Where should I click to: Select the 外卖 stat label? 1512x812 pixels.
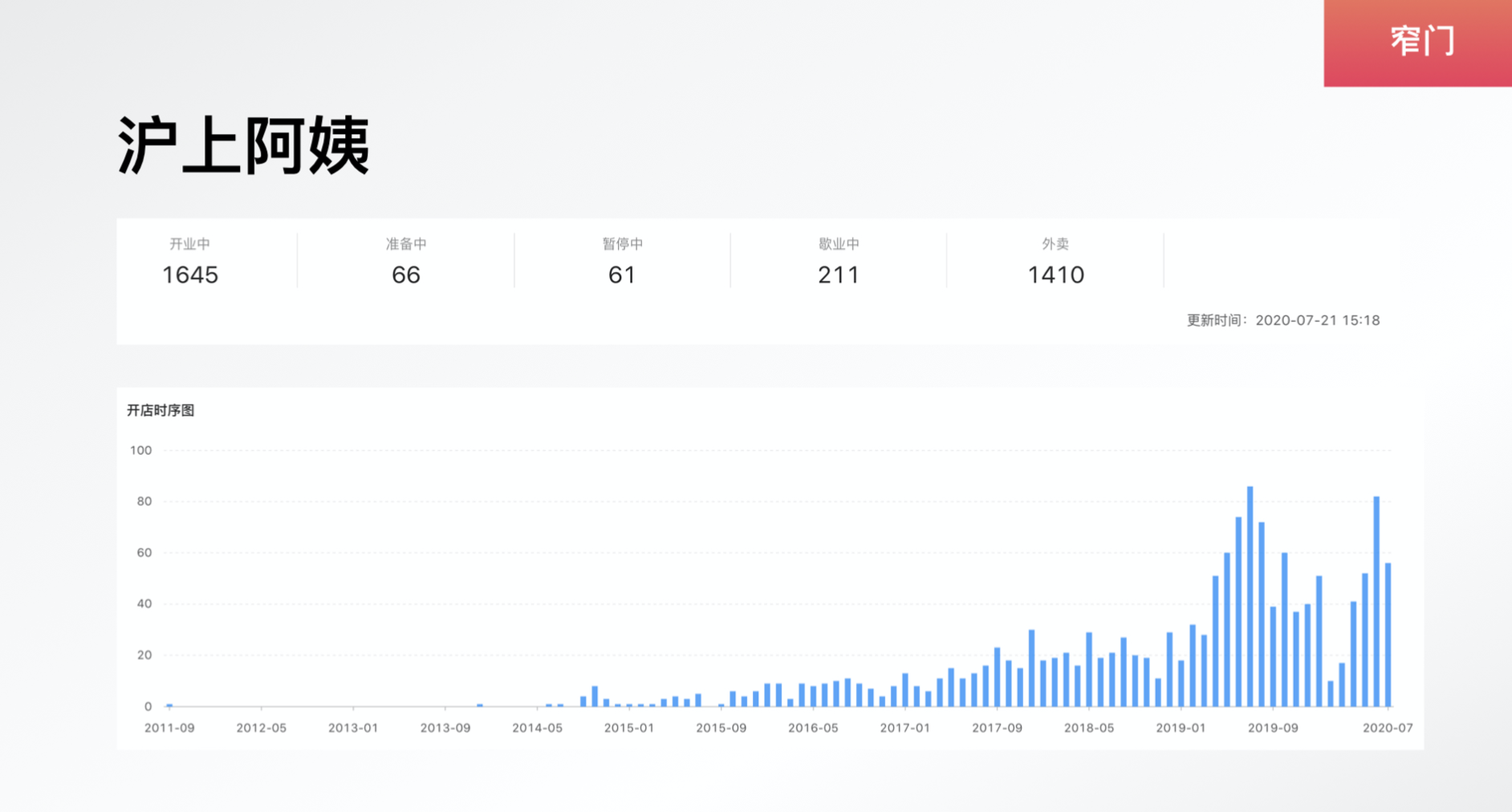[x=1055, y=244]
